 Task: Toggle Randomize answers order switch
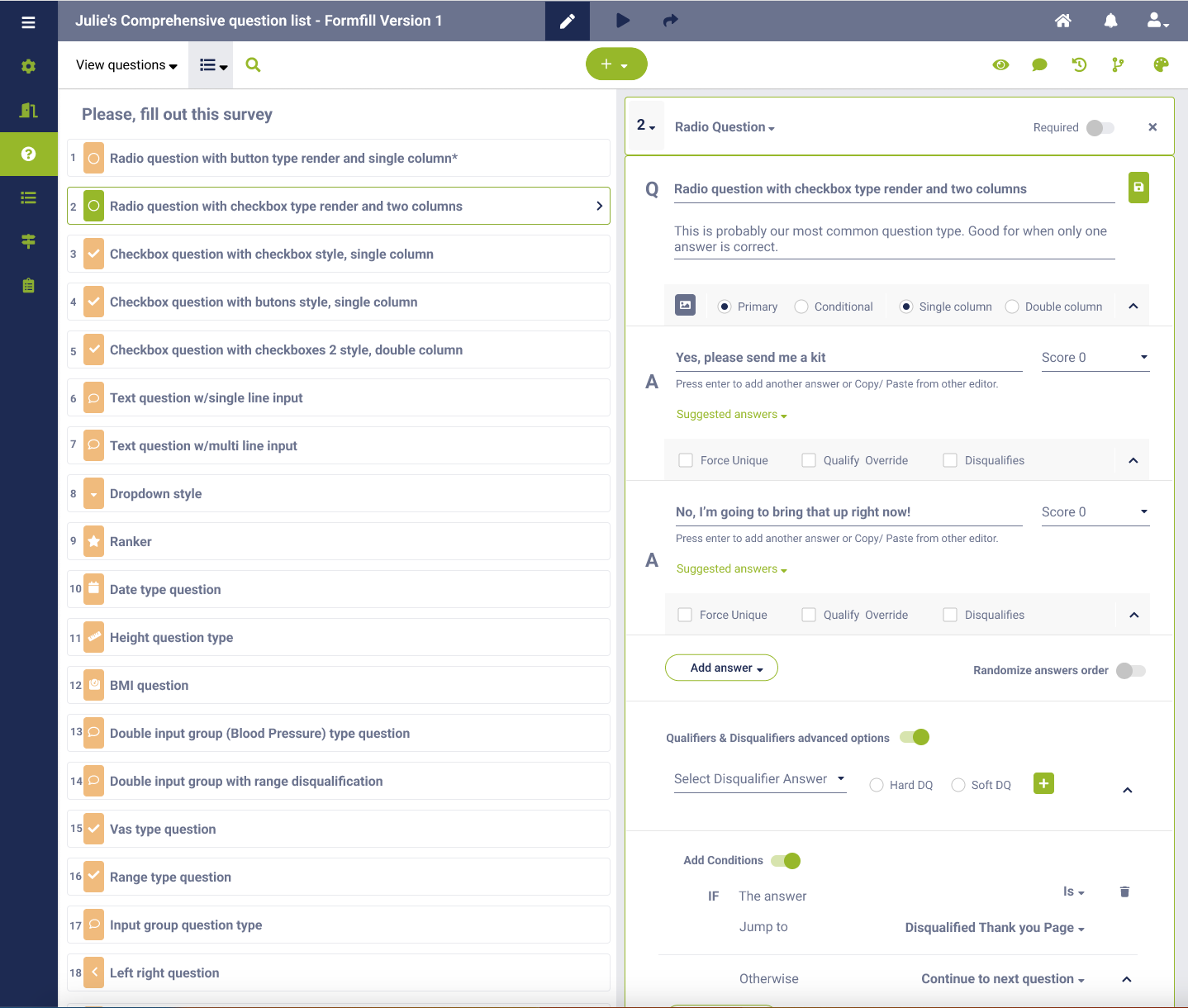[1131, 670]
